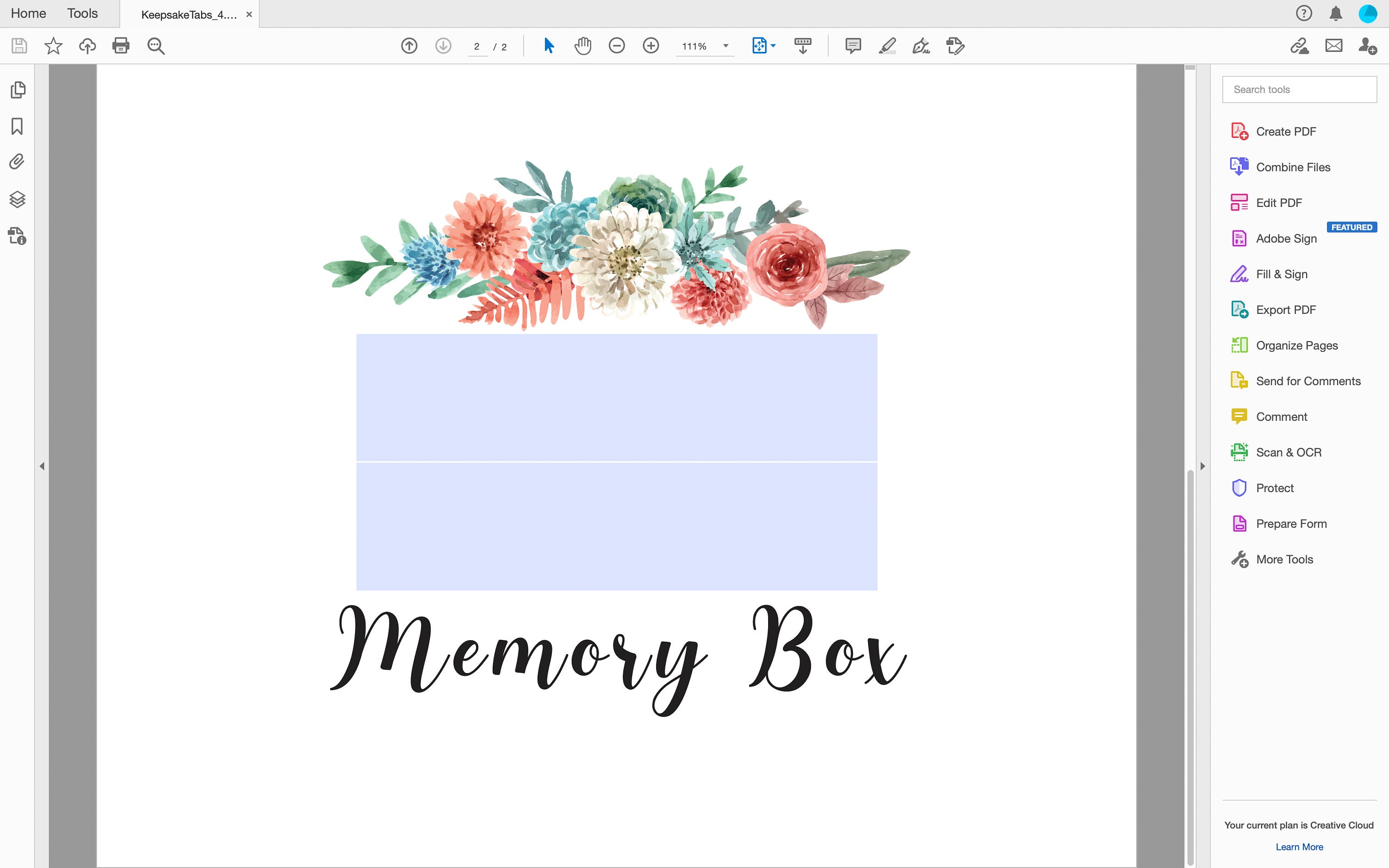
Task: Open the Scan & OCR tool
Action: coord(1289,452)
